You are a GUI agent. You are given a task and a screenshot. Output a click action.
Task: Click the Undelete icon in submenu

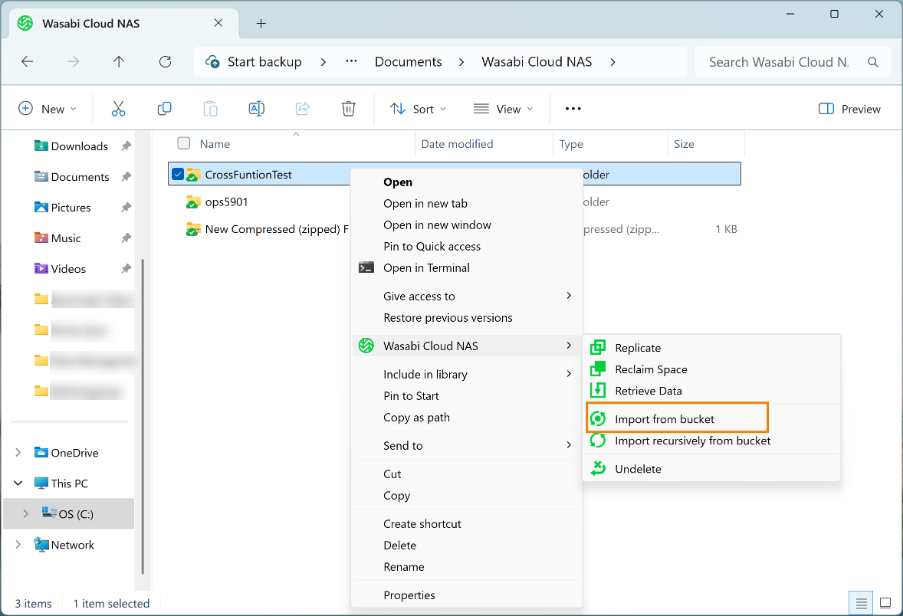598,468
